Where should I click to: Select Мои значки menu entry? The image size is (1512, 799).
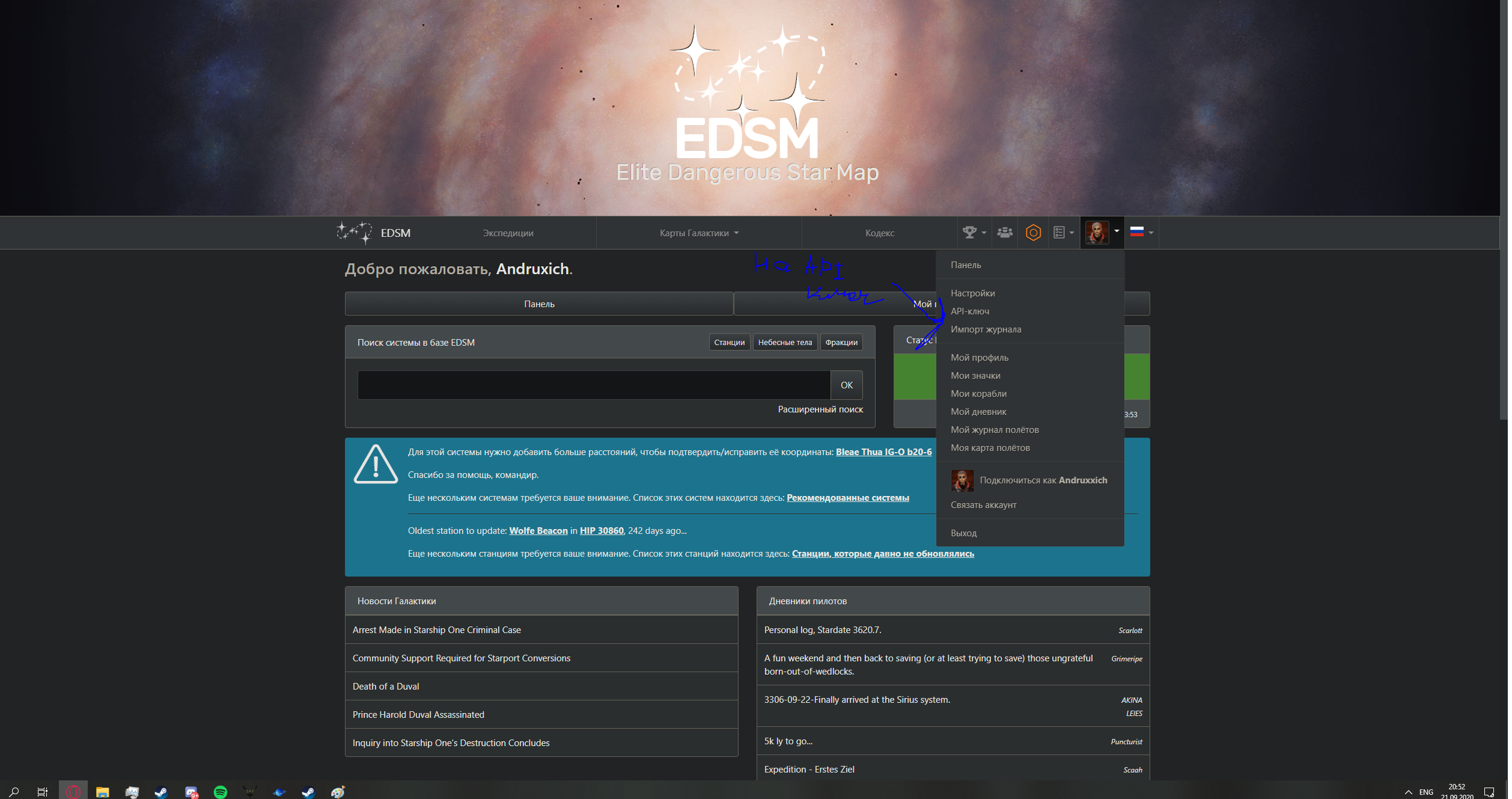pos(1030,376)
